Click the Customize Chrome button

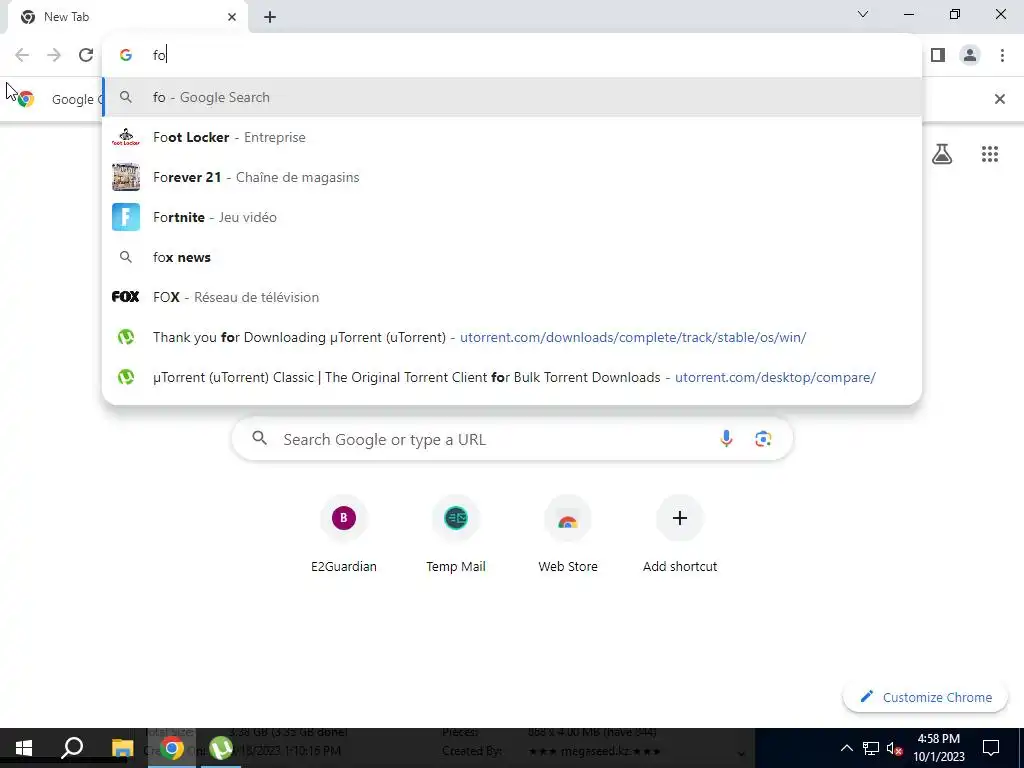coord(926,697)
